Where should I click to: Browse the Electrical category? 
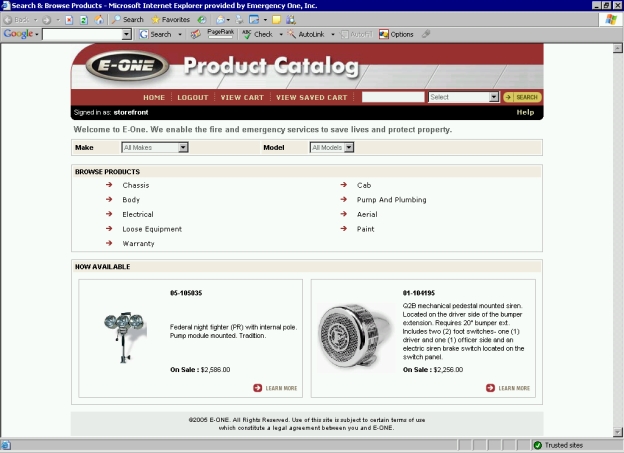[x=138, y=214]
